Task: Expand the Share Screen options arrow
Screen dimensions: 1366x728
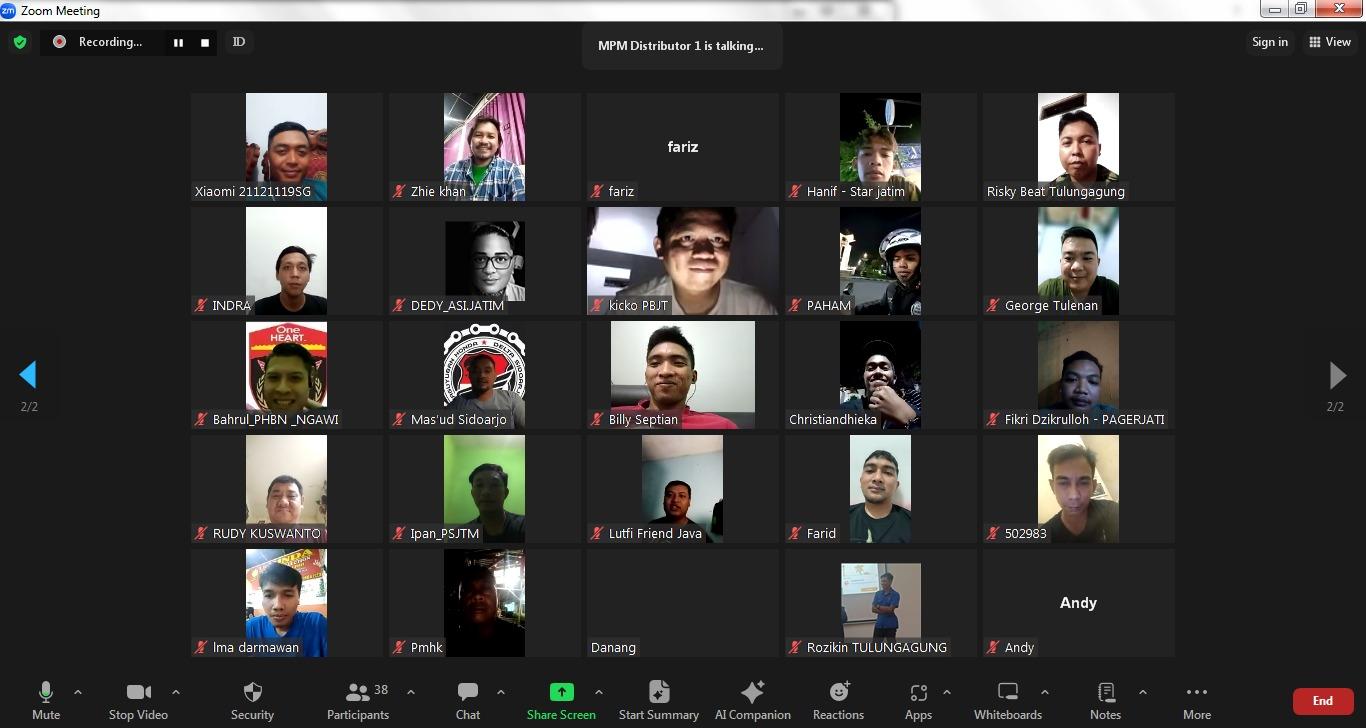Action: tap(599, 692)
